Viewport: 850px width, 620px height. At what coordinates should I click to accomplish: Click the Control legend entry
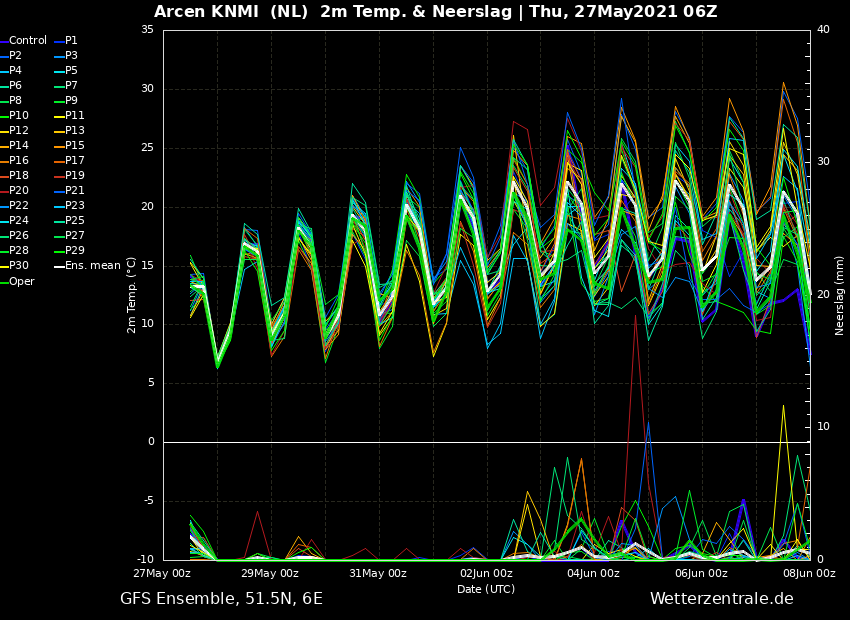pyautogui.click(x=23, y=41)
